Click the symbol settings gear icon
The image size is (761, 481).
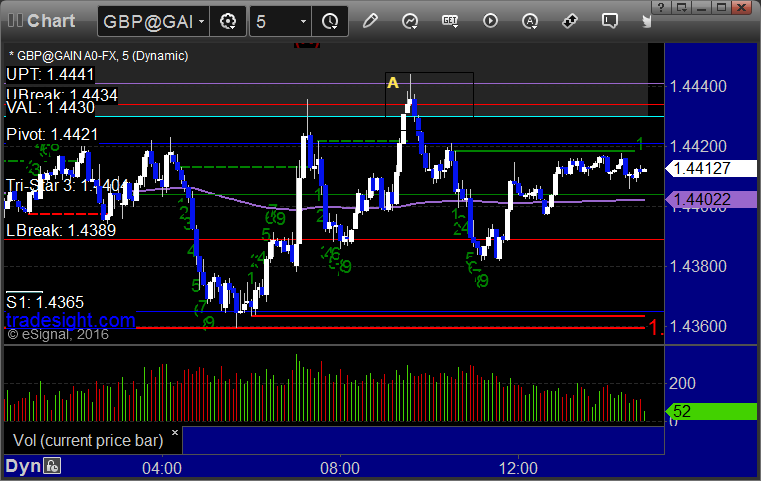point(228,21)
